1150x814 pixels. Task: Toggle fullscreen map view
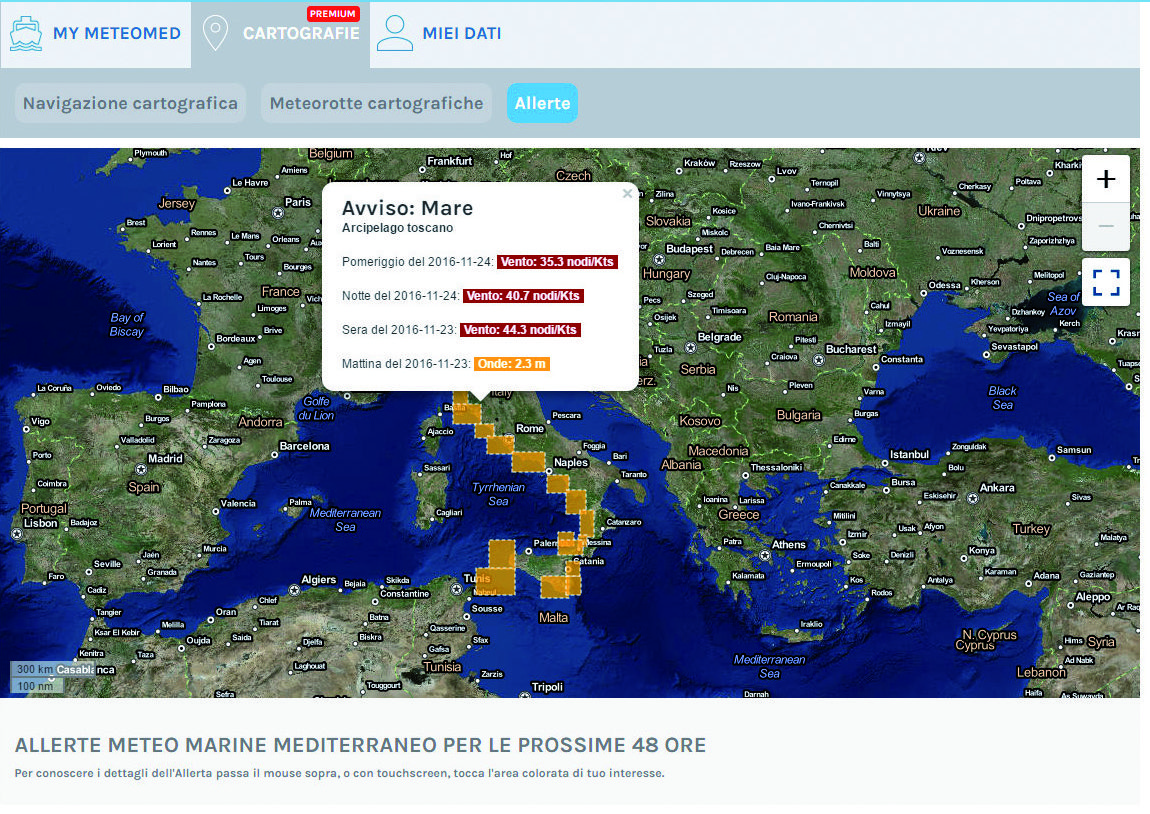click(1106, 282)
